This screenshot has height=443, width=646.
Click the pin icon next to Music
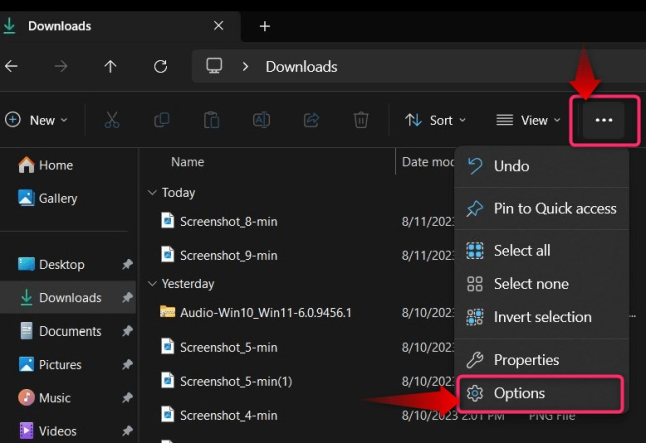click(127, 398)
